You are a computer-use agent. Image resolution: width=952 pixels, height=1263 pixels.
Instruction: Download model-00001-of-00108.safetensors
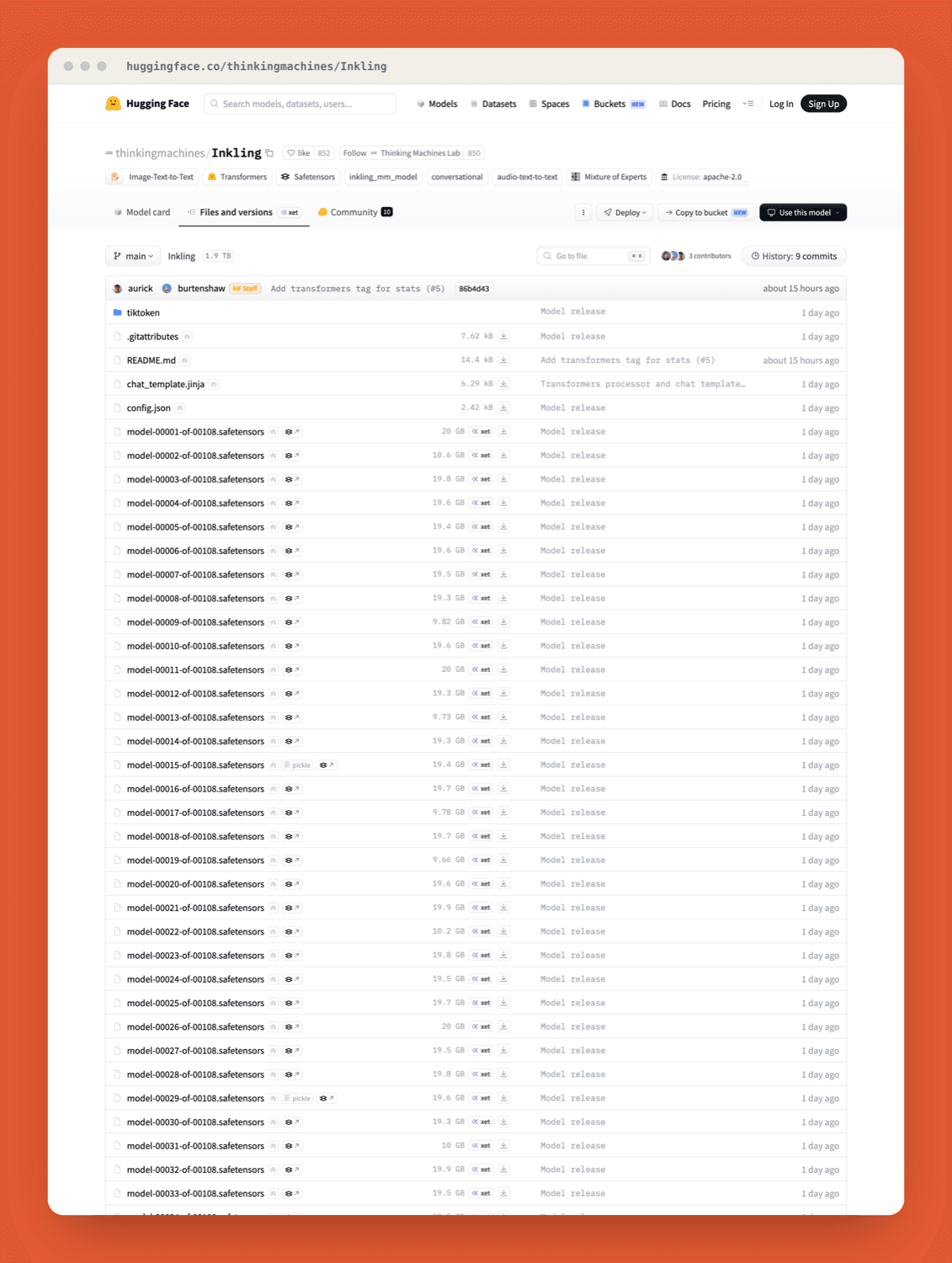point(503,431)
